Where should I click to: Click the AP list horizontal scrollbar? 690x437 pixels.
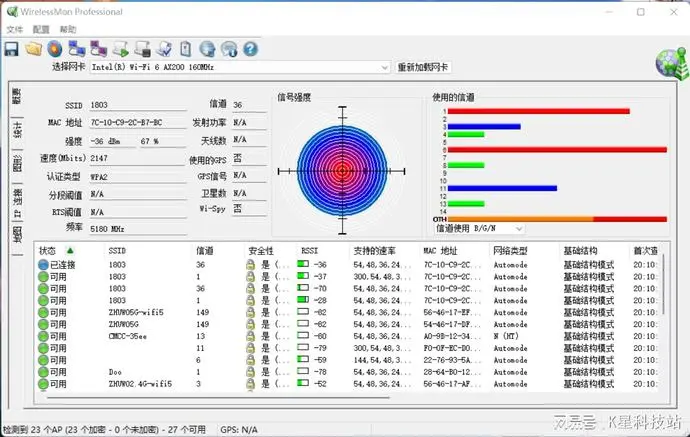(x=218, y=397)
